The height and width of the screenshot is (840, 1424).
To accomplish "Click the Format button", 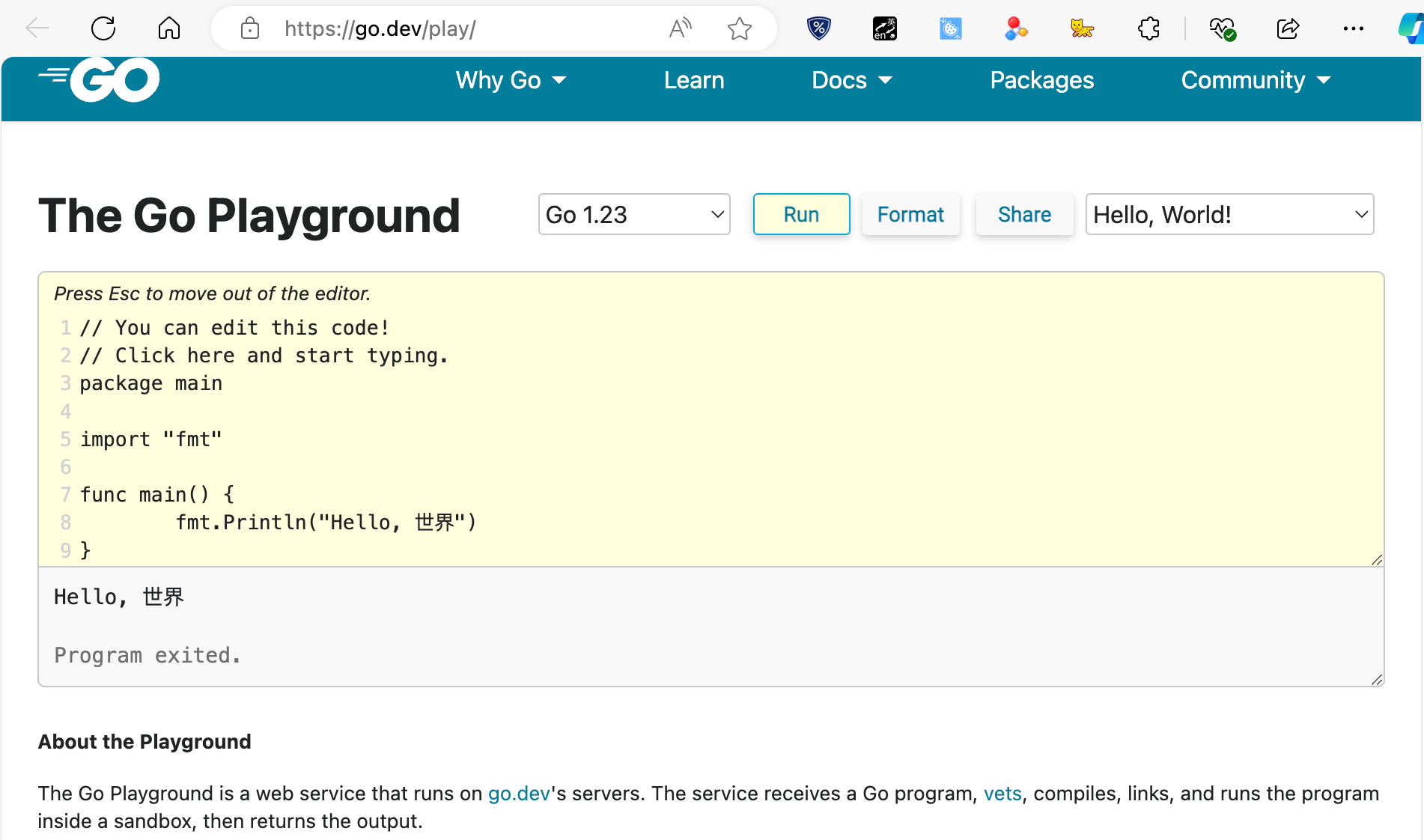I will pyautogui.click(x=910, y=215).
